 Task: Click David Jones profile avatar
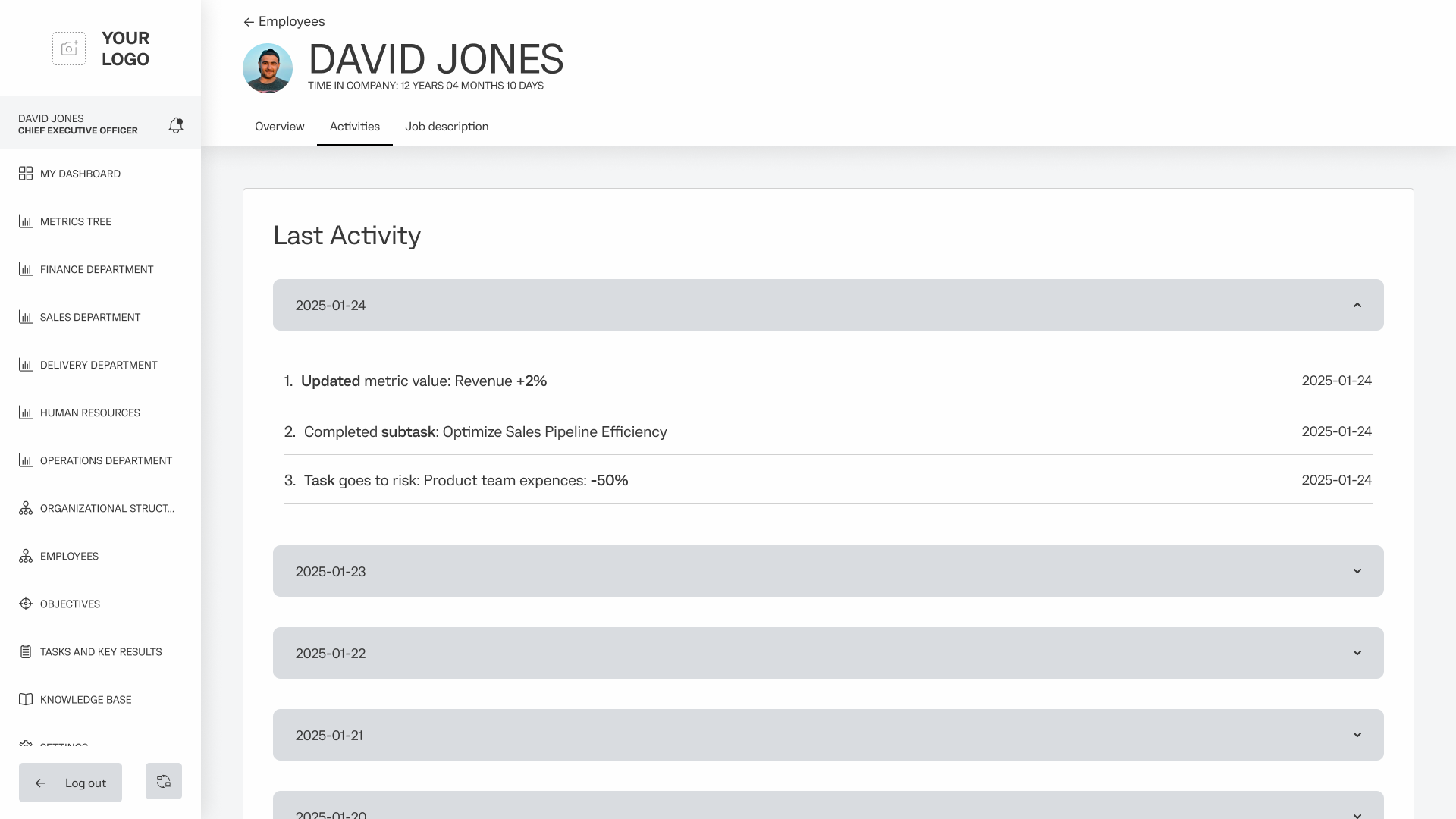268,68
